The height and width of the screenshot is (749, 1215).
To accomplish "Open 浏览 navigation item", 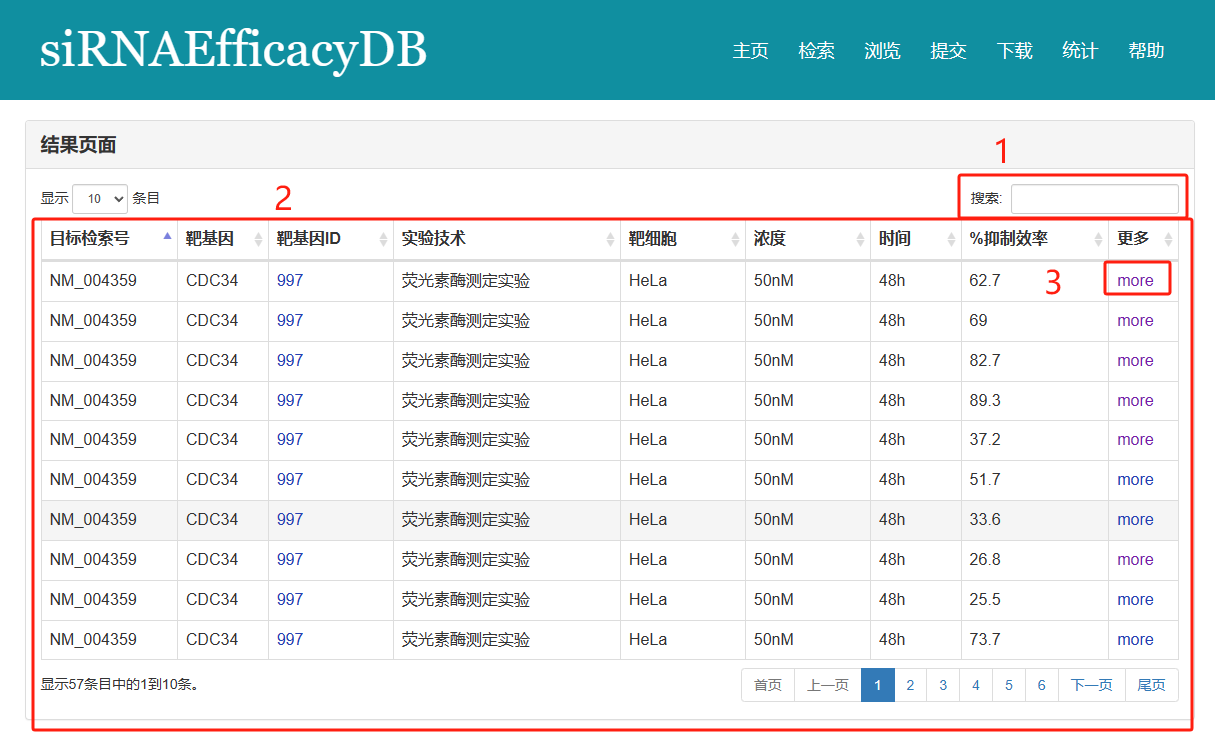I will click(x=882, y=51).
